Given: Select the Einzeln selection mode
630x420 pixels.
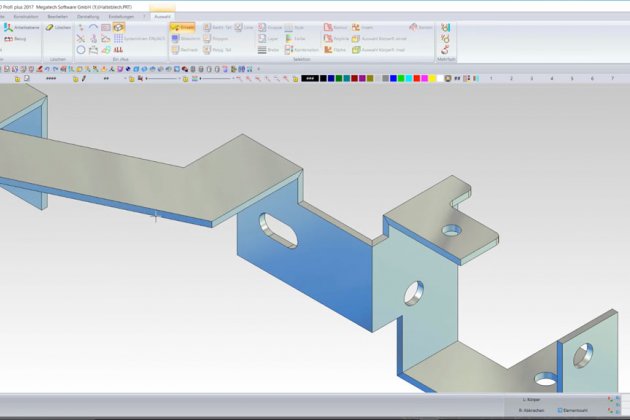Looking at the screenshot, I should click(x=182, y=27).
